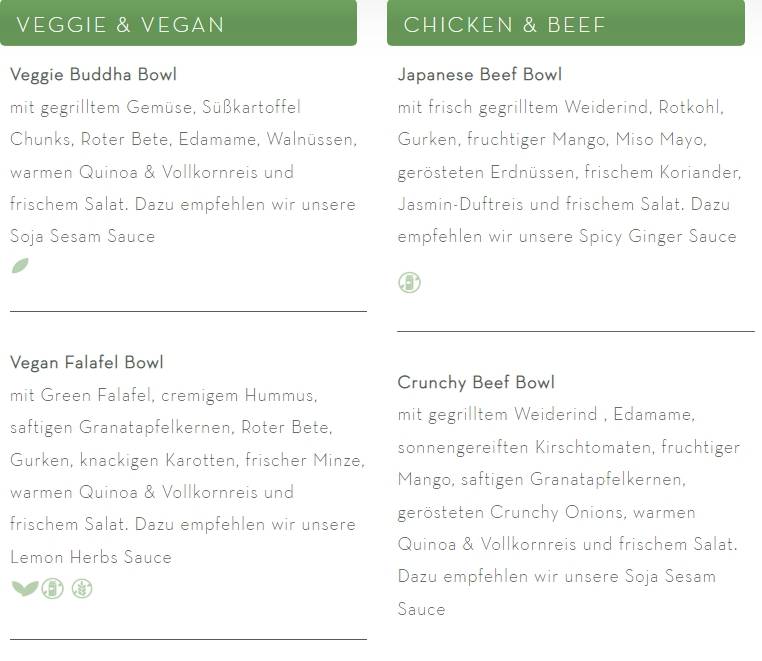
Task: Click the lactose-free icon under Vegan Falafel Bowl
Action: (x=52, y=589)
